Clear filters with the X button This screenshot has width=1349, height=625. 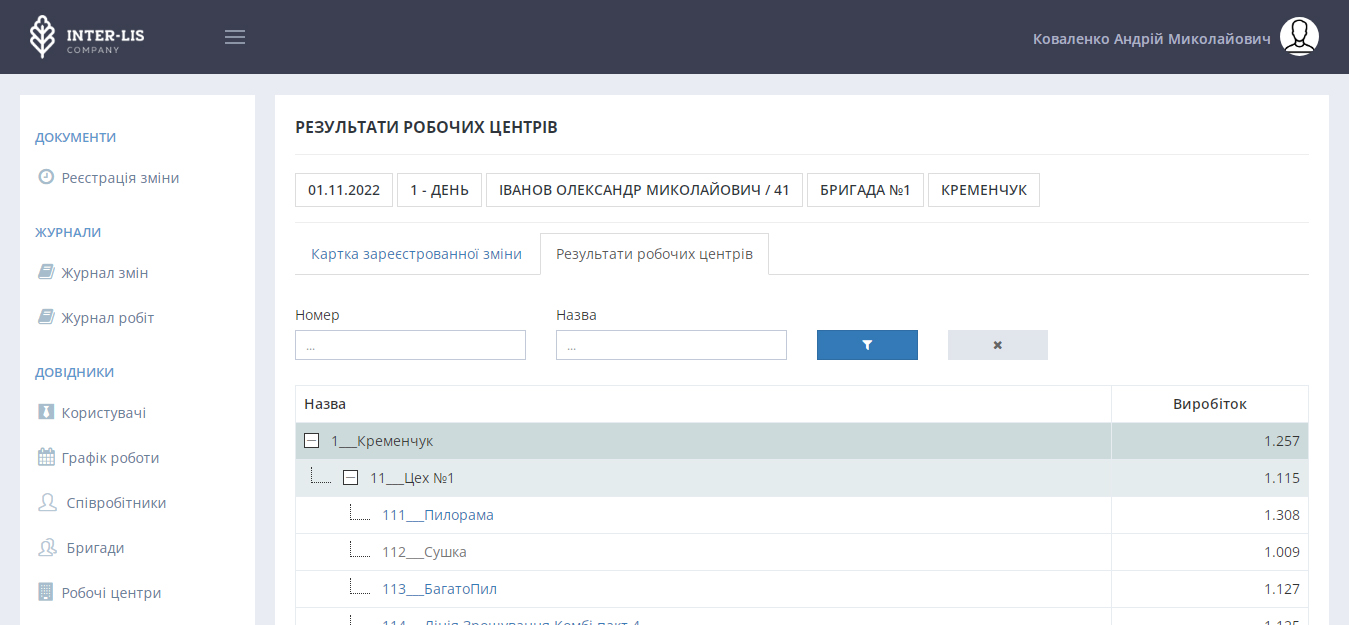(x=997, y=345)
